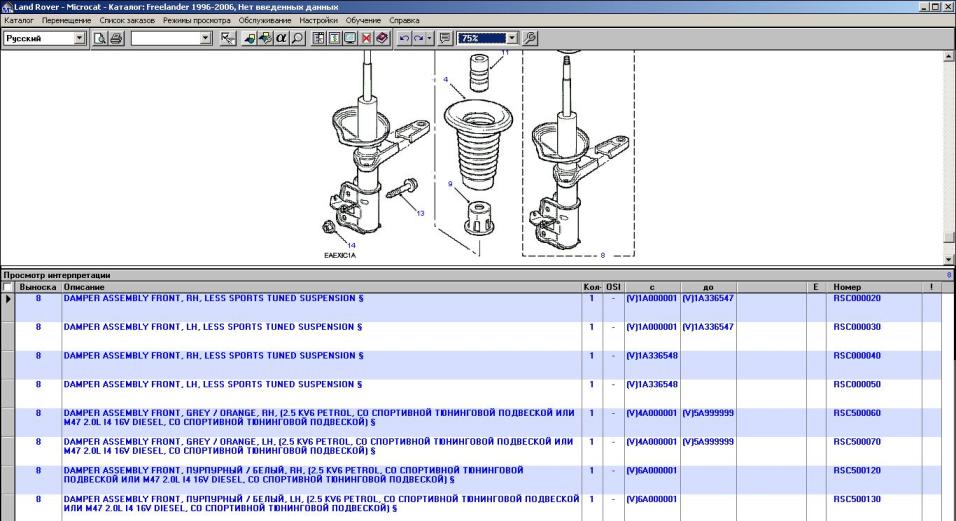Open the Настройки menu
The width and height of the screenshot is (956, 521).
(x=318, y=20)
